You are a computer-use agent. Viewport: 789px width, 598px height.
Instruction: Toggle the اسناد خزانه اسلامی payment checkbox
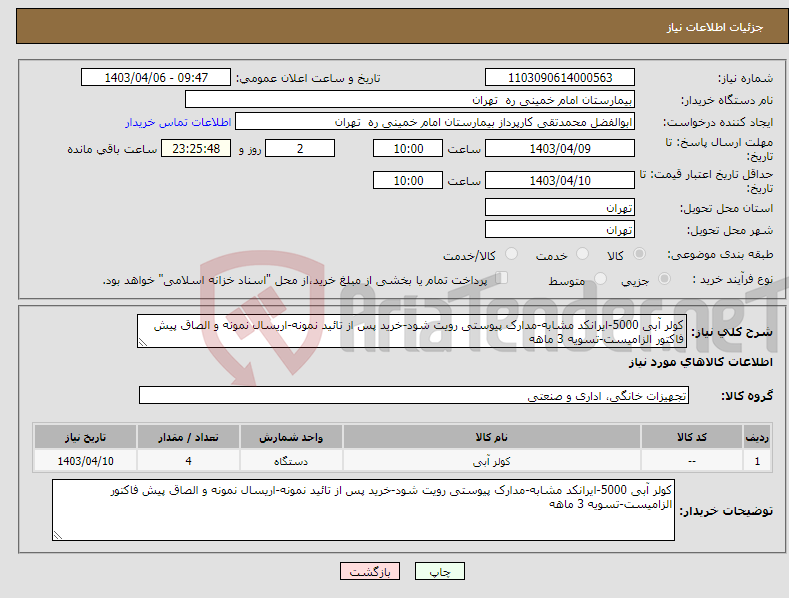click(501, 278)
